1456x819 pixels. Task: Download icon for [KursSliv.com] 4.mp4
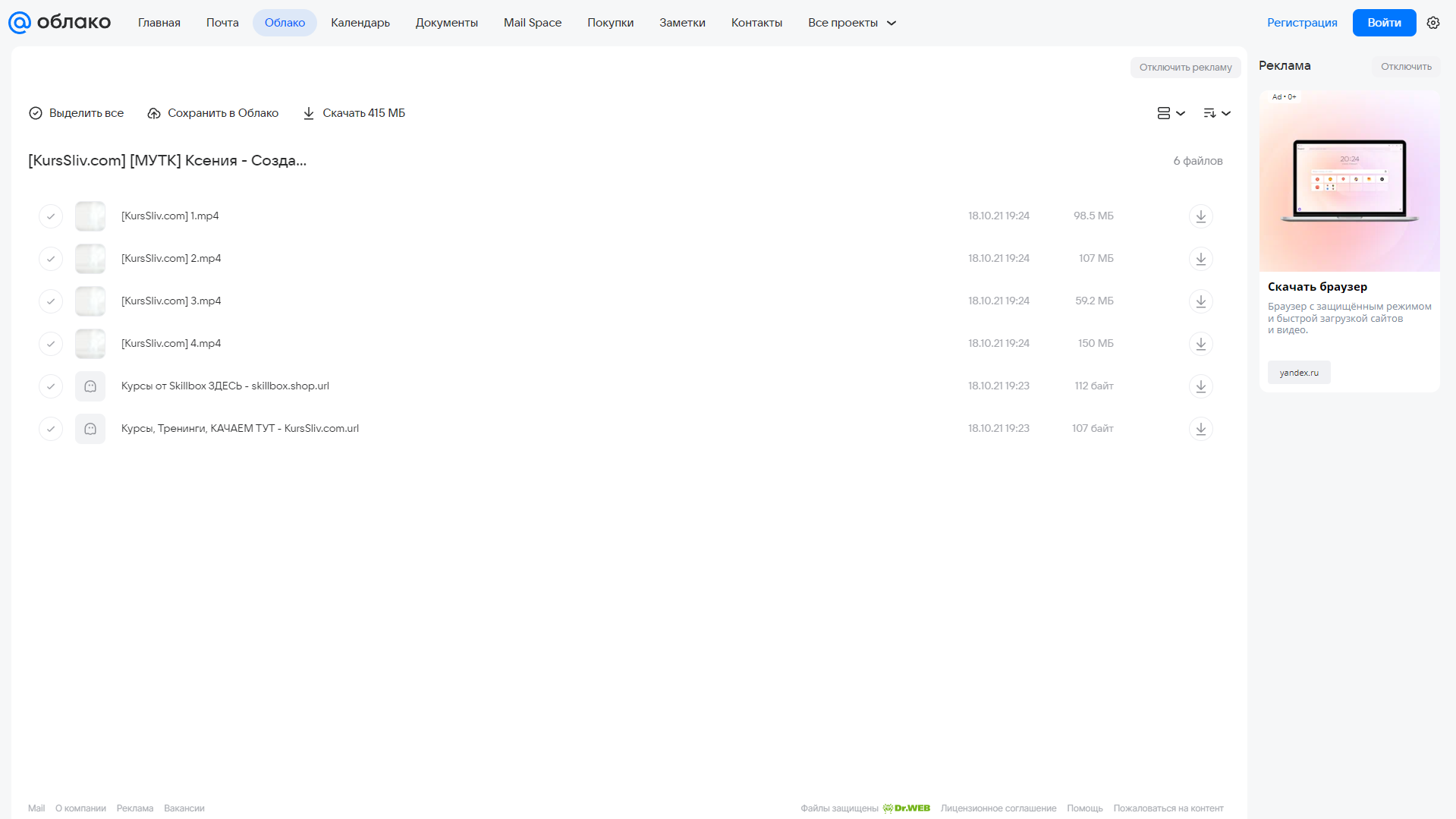1200,344
